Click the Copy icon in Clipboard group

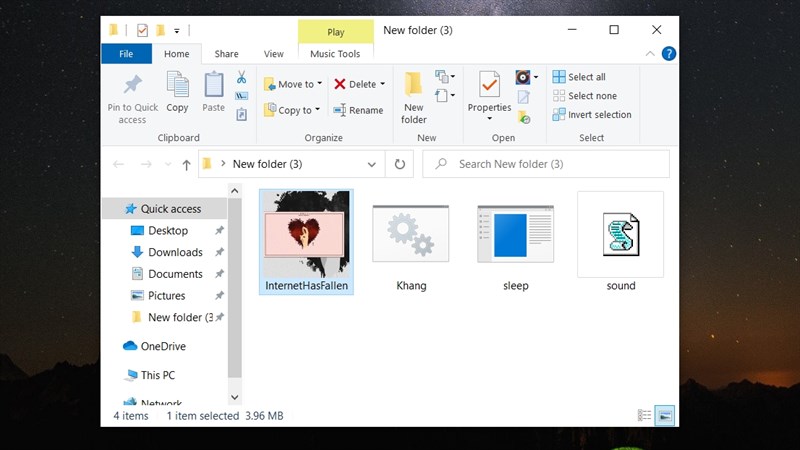(178, 85)
